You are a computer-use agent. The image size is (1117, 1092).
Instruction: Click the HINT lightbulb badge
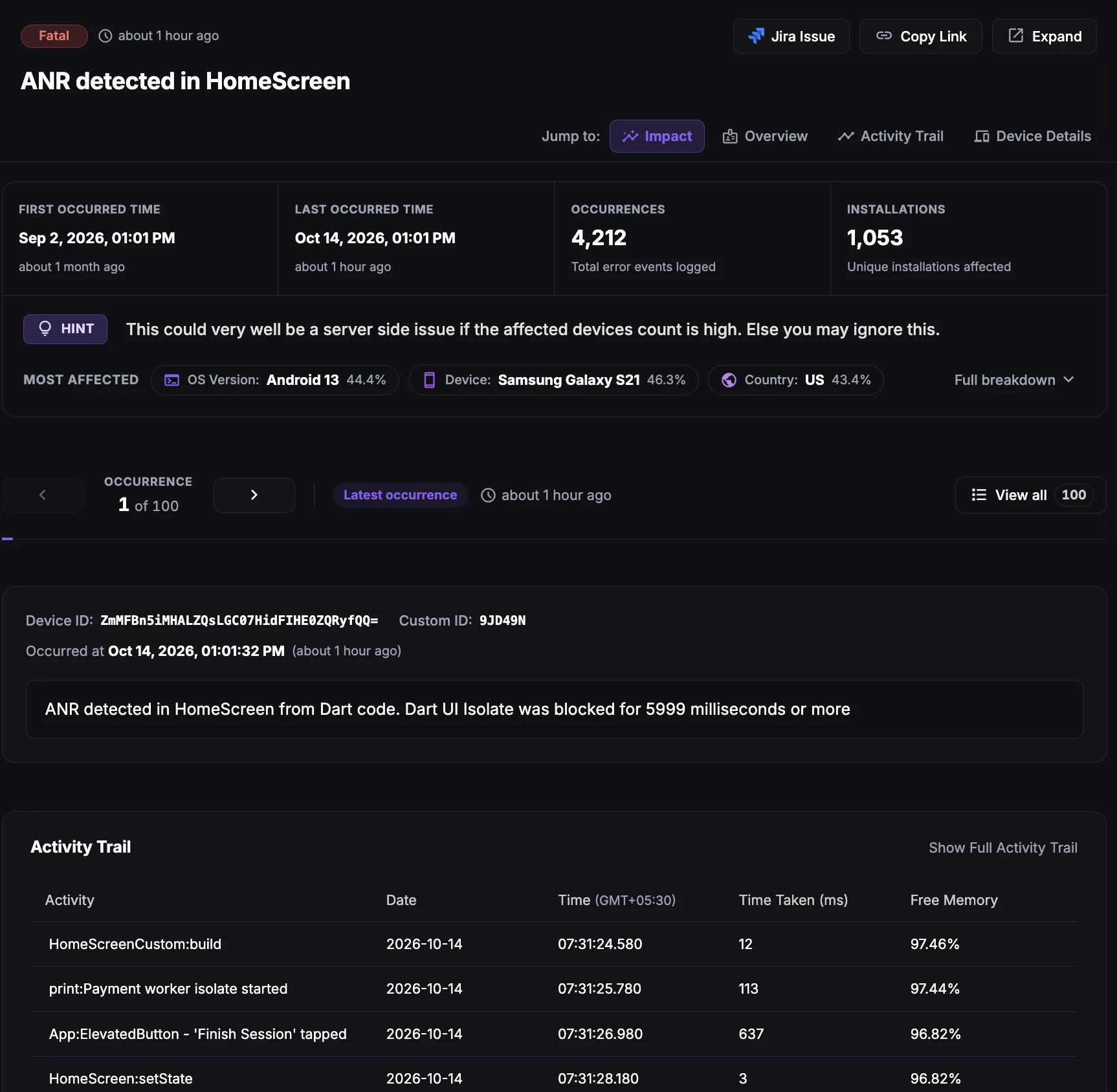65,329
